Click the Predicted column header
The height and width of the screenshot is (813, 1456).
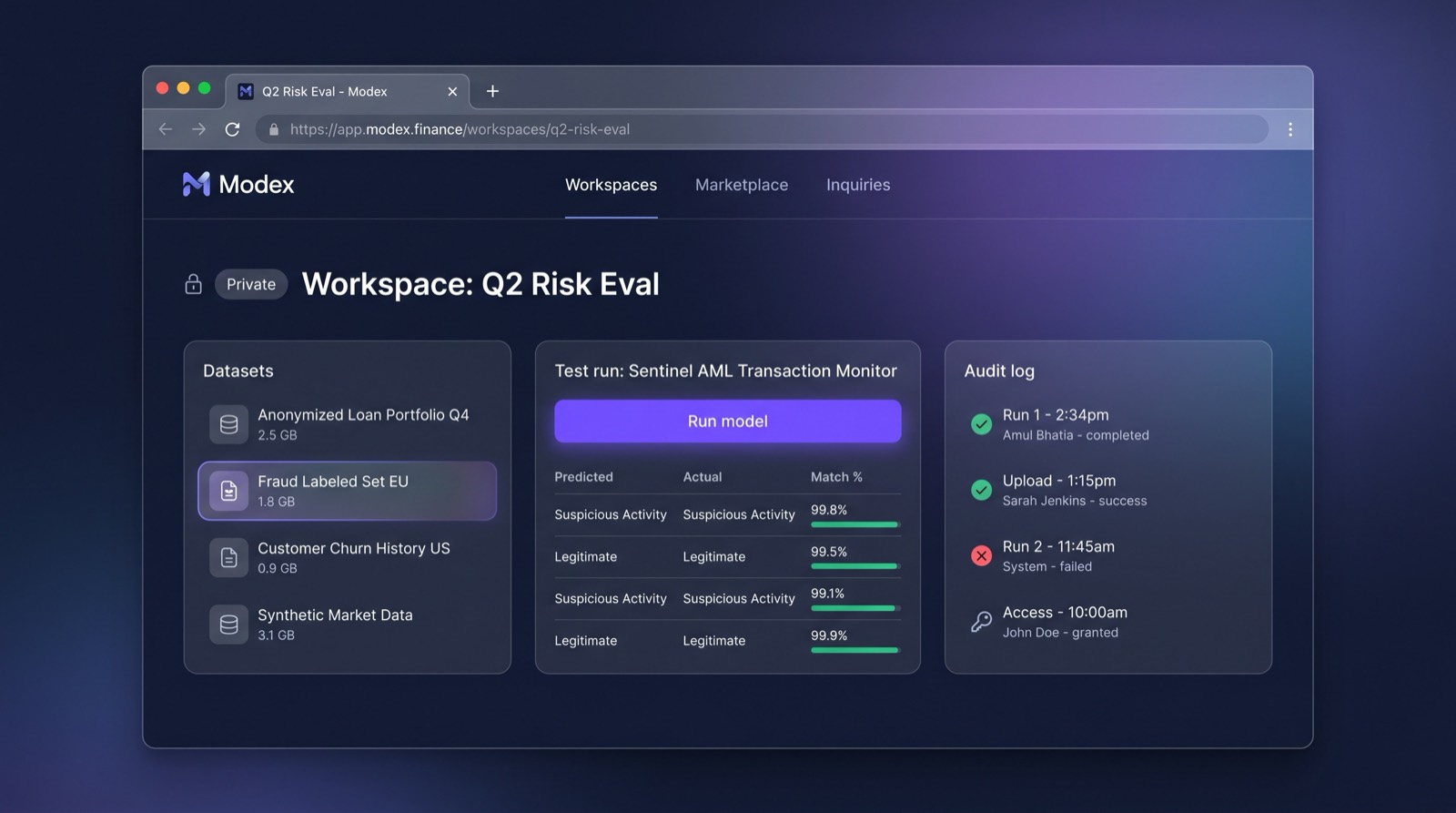[x=583, y=477]
